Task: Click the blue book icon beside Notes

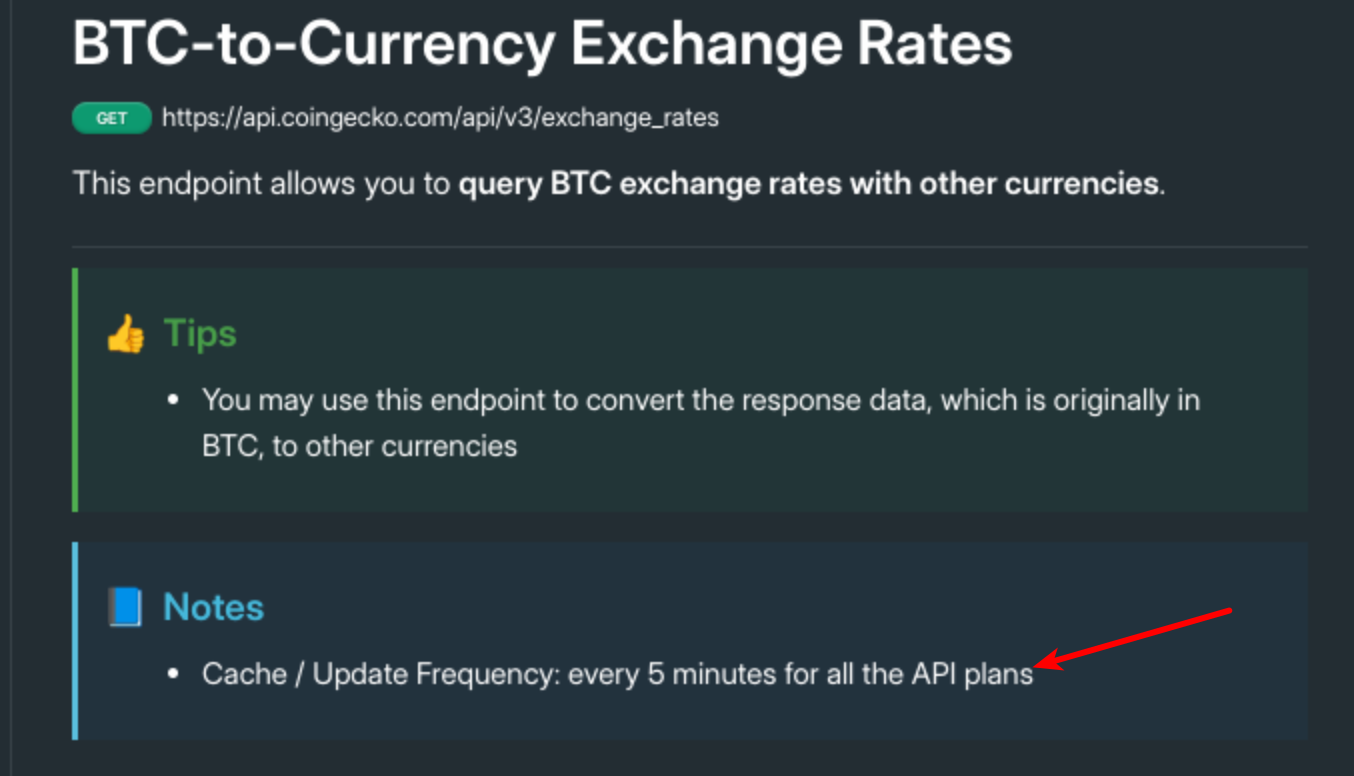Action: (x=126, y=607)
